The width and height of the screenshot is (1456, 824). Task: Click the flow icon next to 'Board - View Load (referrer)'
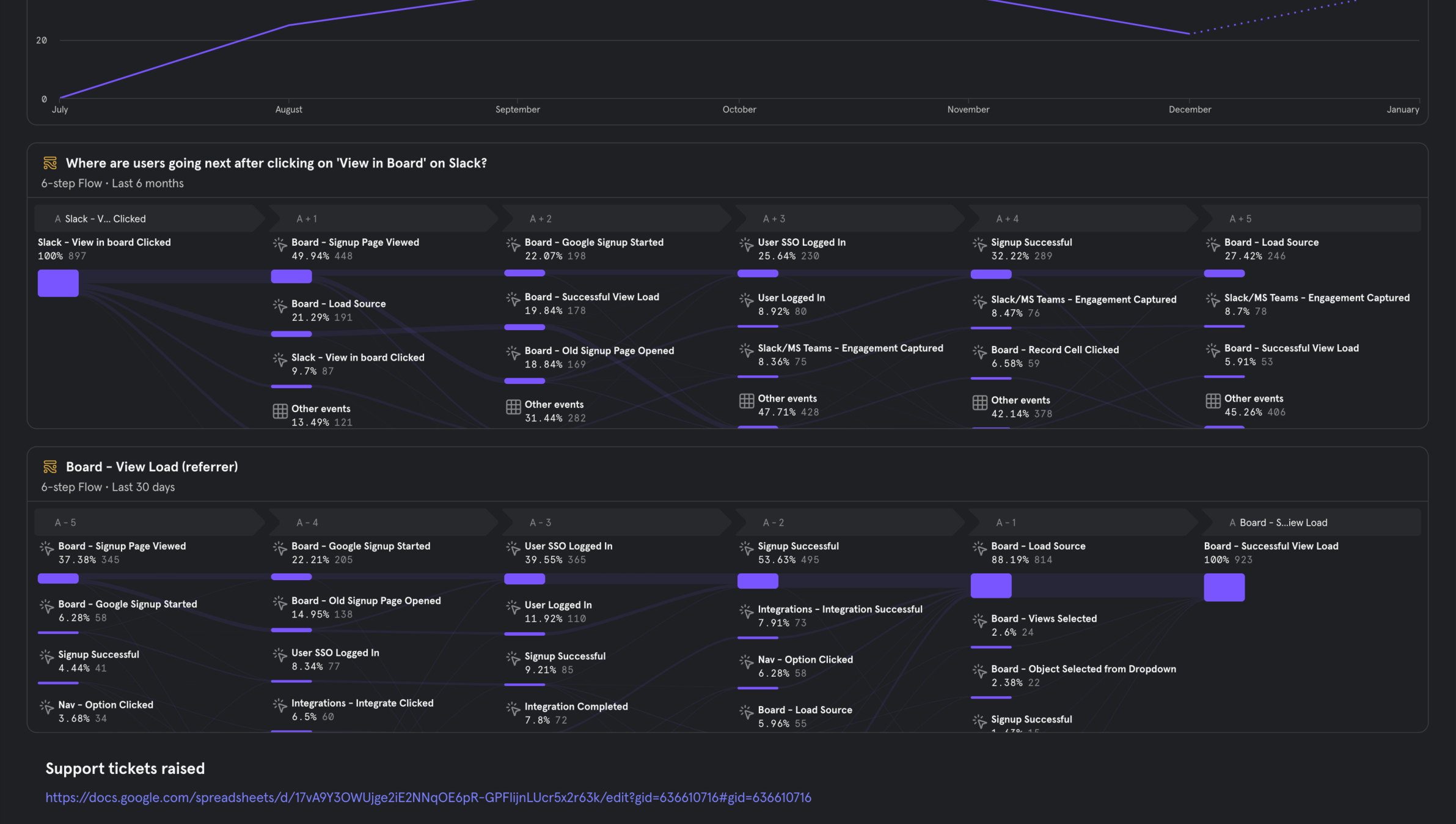point(50,466)
